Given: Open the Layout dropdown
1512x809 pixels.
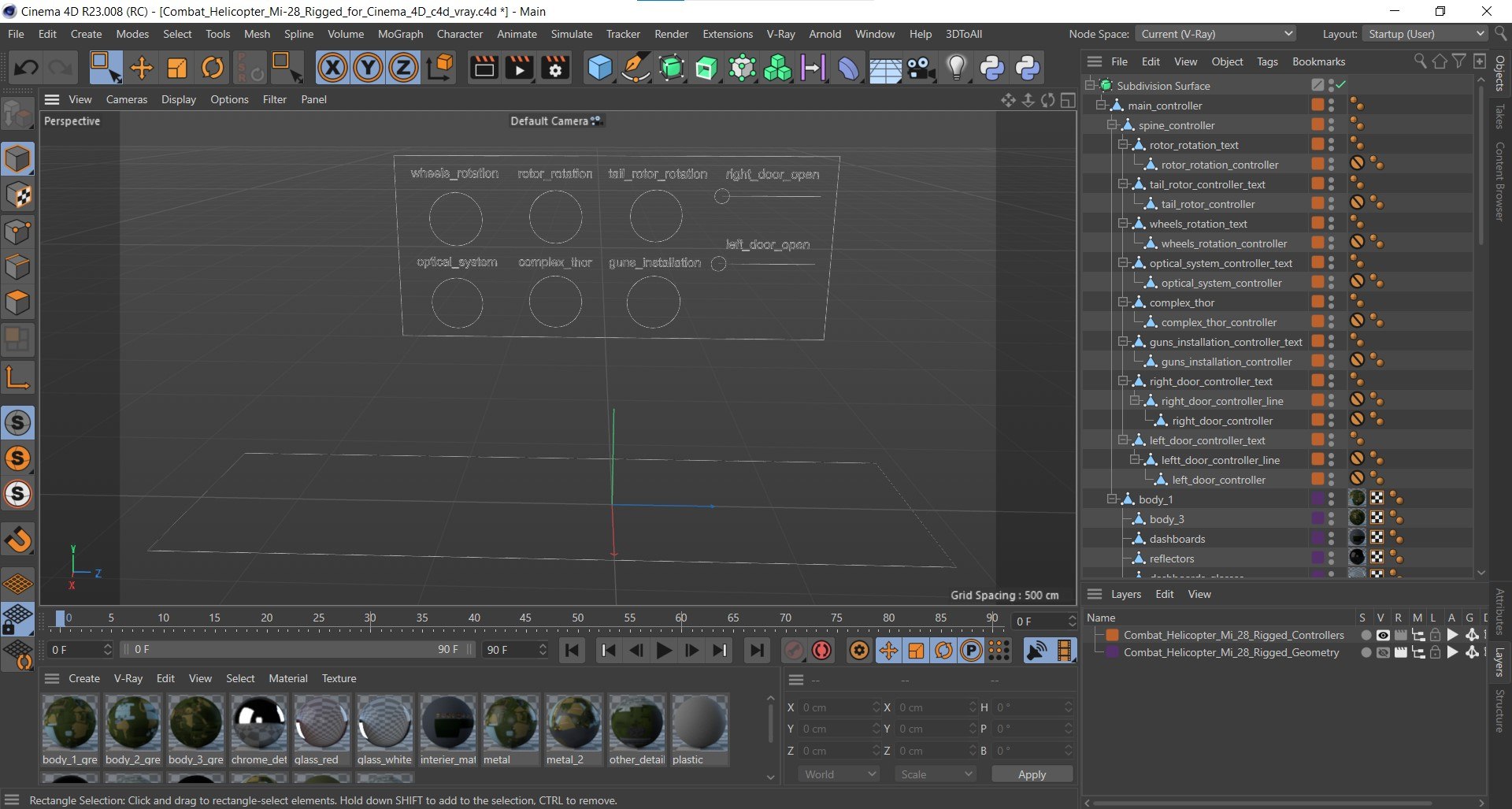Looking at the screenshot, I should [x=1425, y=34].
